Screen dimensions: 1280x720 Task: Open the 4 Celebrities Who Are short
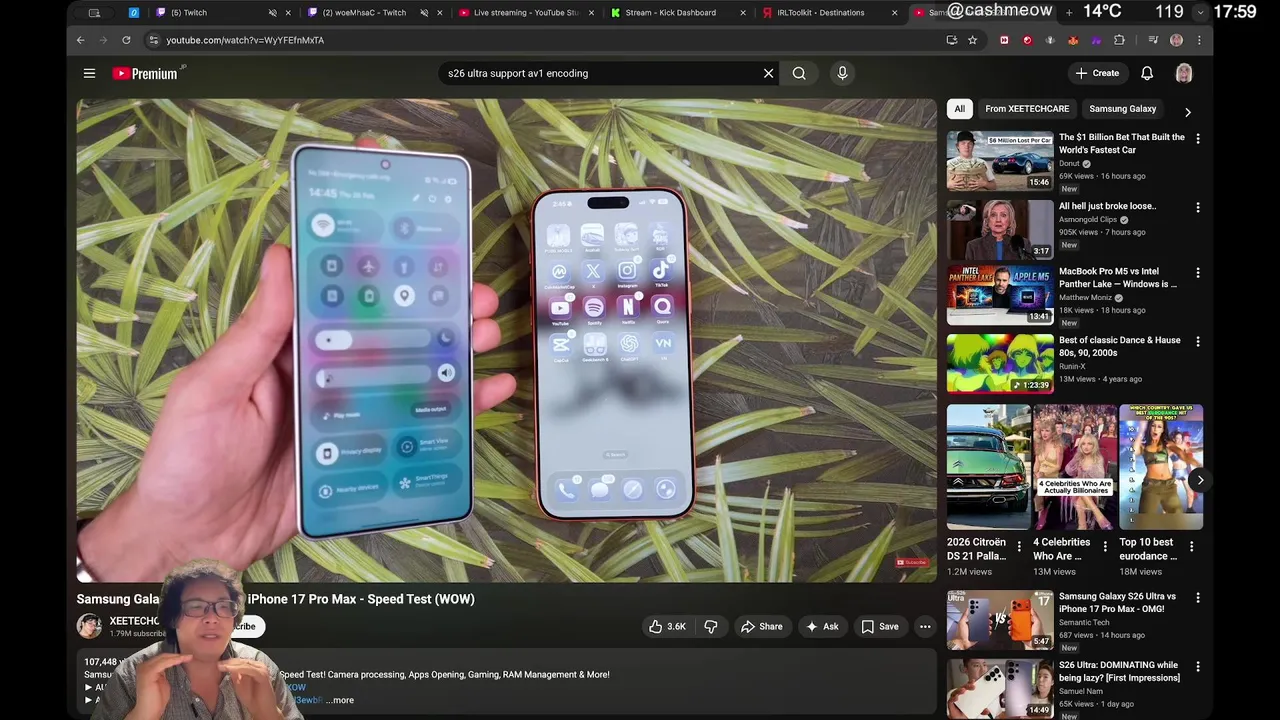(1075, 467)
